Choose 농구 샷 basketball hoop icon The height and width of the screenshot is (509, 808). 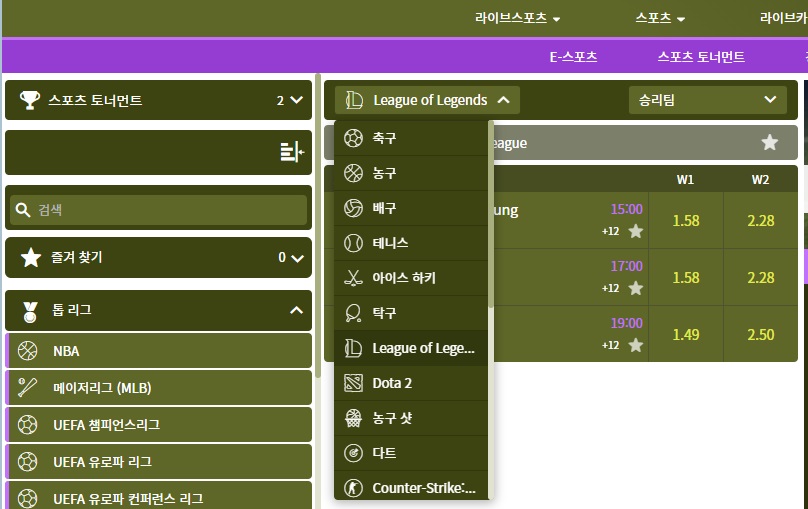click(x=353, y=418)
